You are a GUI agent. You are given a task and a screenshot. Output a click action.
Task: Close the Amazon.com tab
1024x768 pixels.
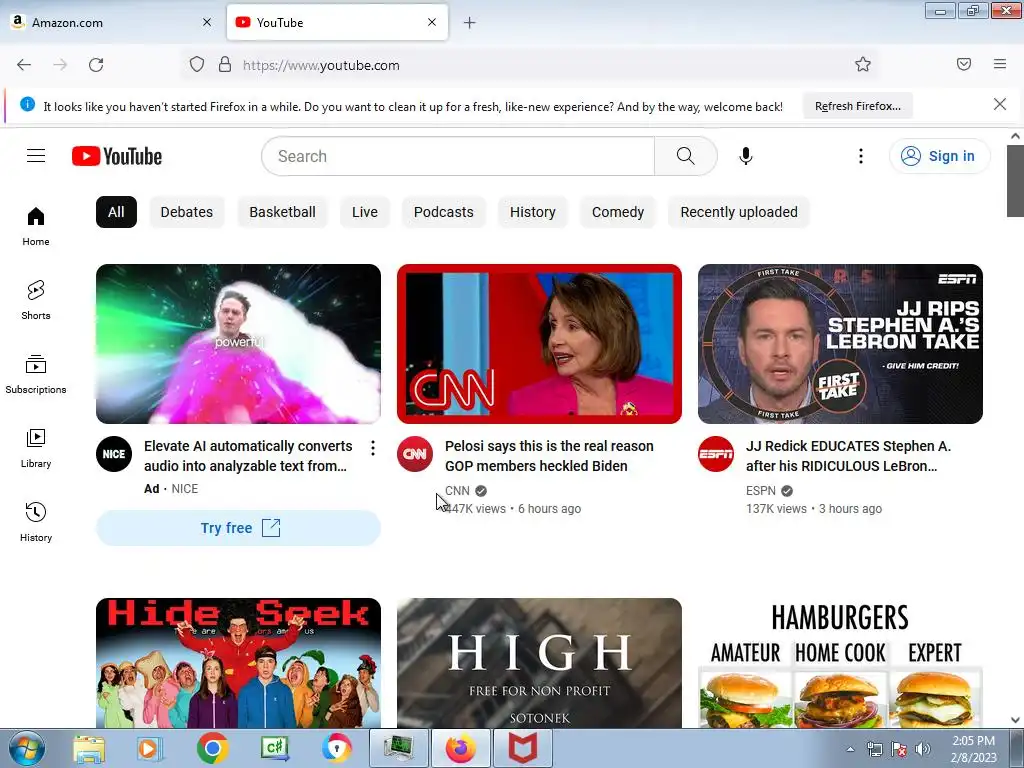(x=207, y=22)
